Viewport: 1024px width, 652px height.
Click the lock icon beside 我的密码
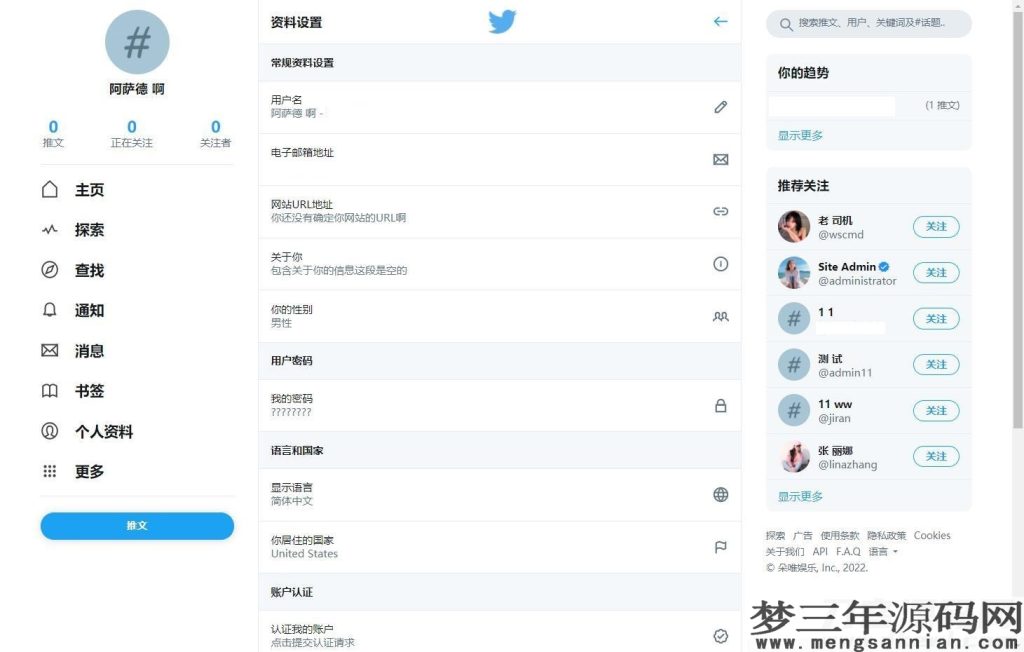720,405
